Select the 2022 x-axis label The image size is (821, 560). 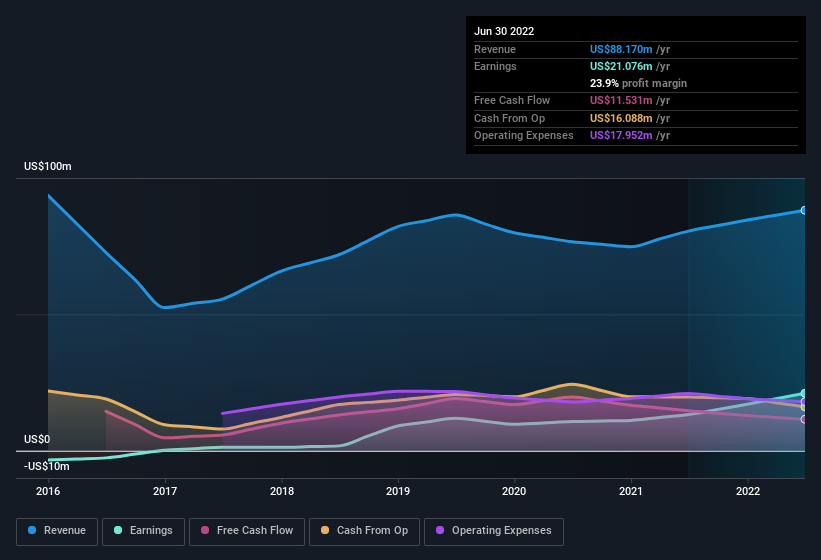[x=748, y=491]
